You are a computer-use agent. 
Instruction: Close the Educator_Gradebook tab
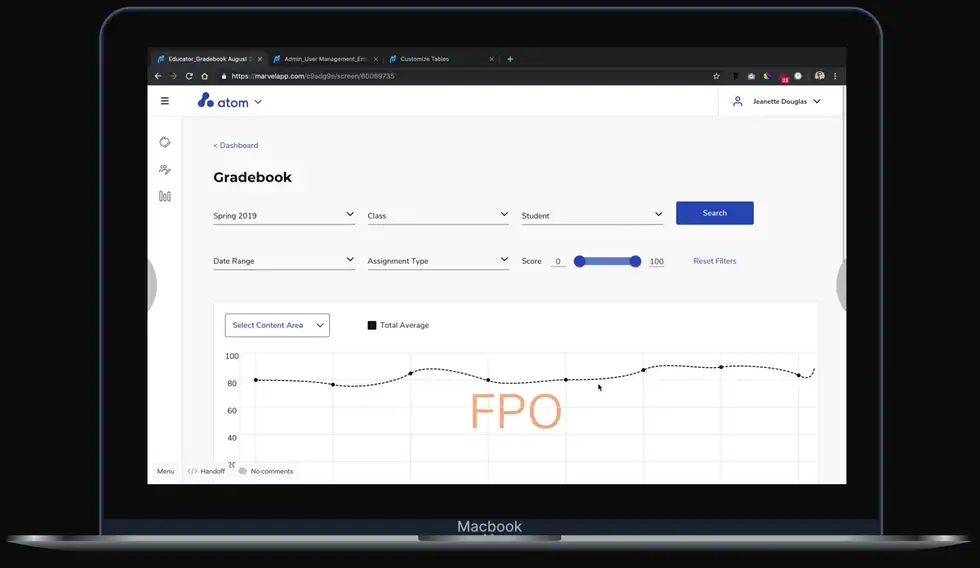point(259,59)
